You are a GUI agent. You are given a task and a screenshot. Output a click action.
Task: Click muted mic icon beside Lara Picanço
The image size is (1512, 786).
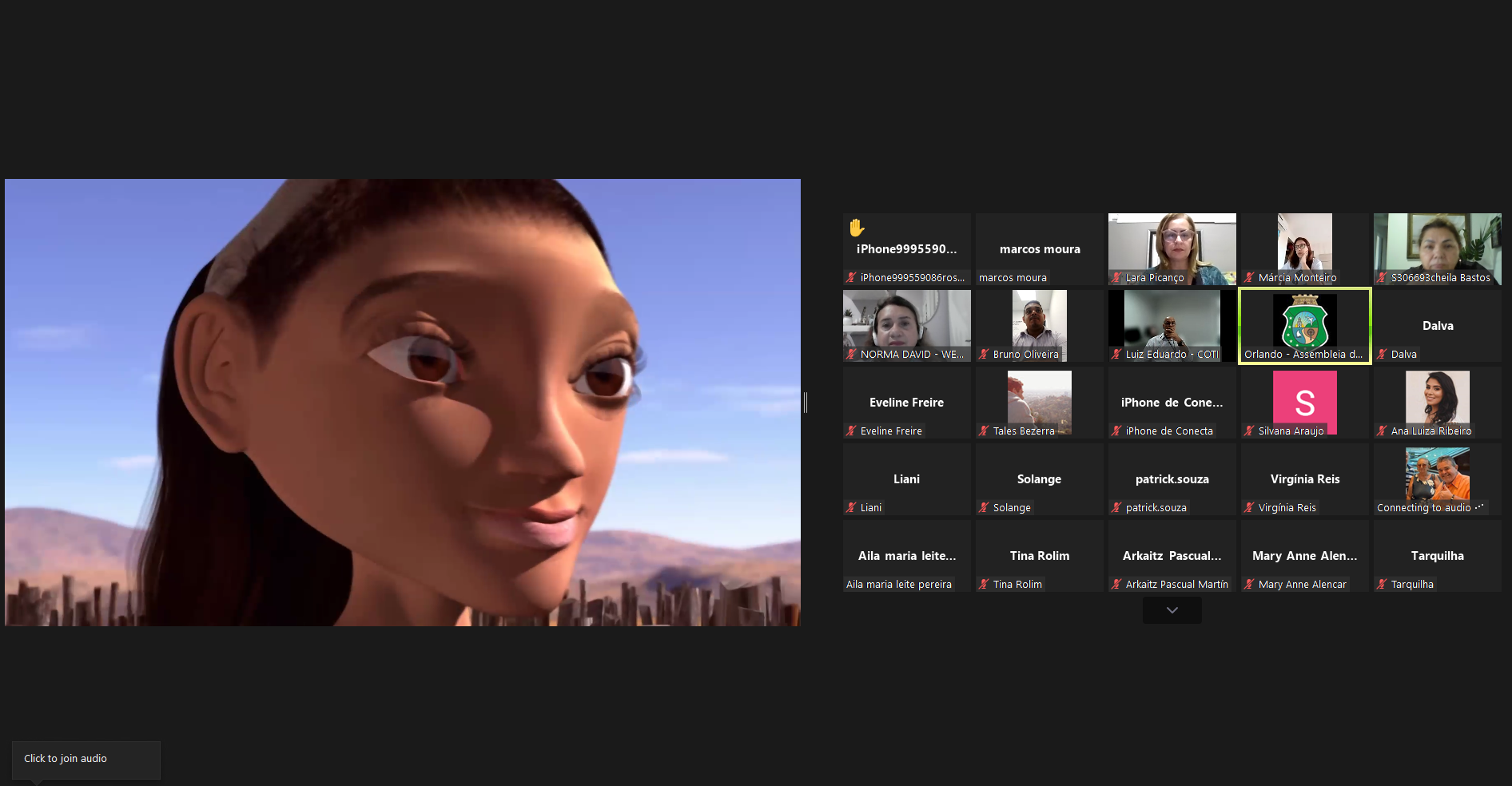pos(1116,278)
